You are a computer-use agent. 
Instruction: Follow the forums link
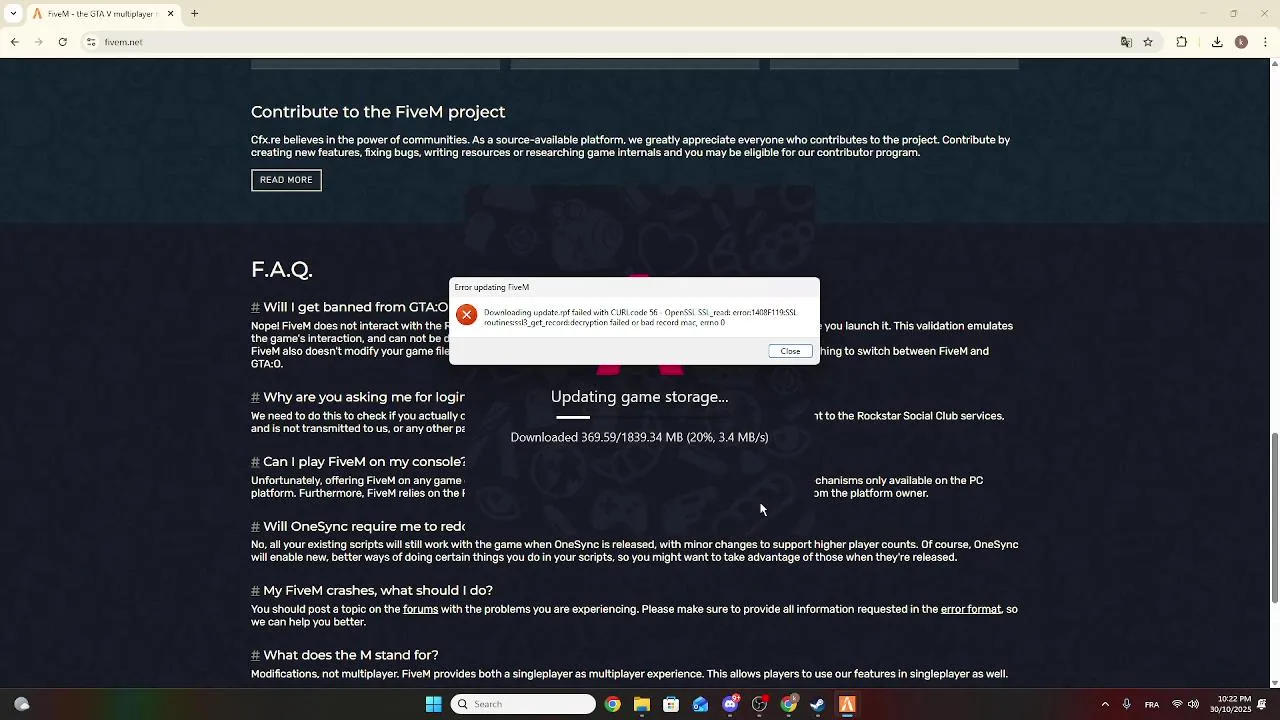tap(420, 609)
